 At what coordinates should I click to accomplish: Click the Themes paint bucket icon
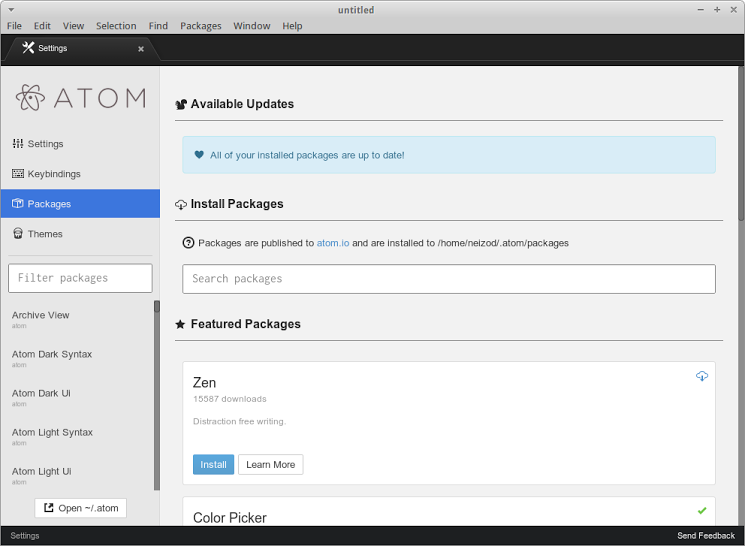pyautogui.click(x=18, y=233)
